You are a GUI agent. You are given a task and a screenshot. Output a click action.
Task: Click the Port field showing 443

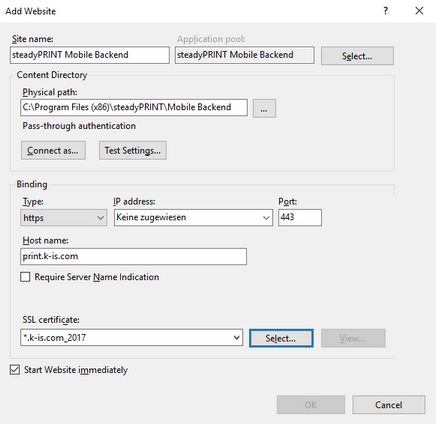(300, 217)
